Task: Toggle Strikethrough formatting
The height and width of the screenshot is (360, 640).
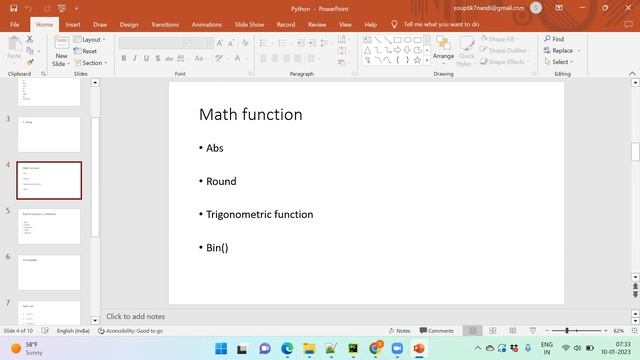Action: coord(169,58)
